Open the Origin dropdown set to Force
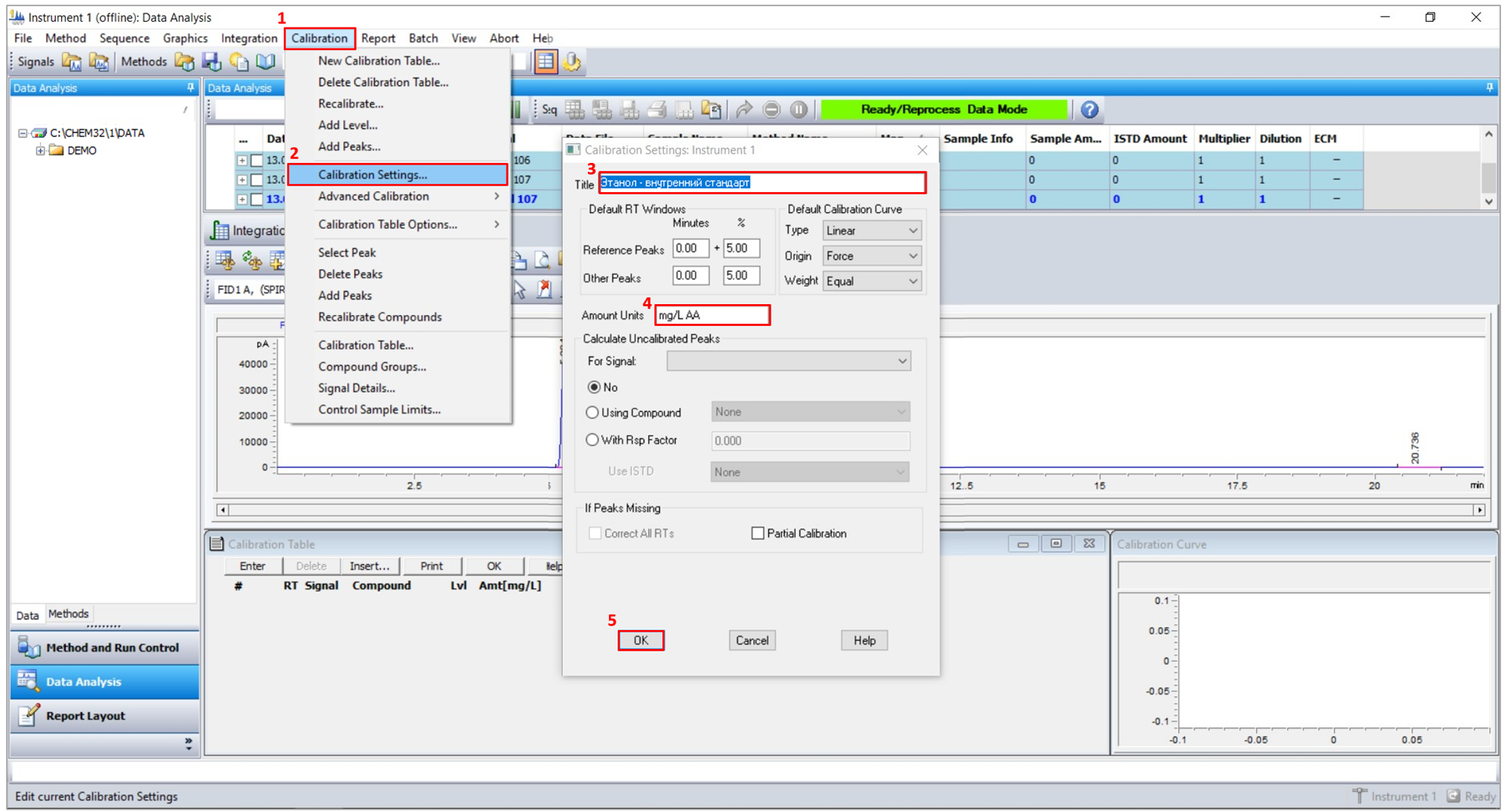The image size is (1505, 812). click(871, 256)
